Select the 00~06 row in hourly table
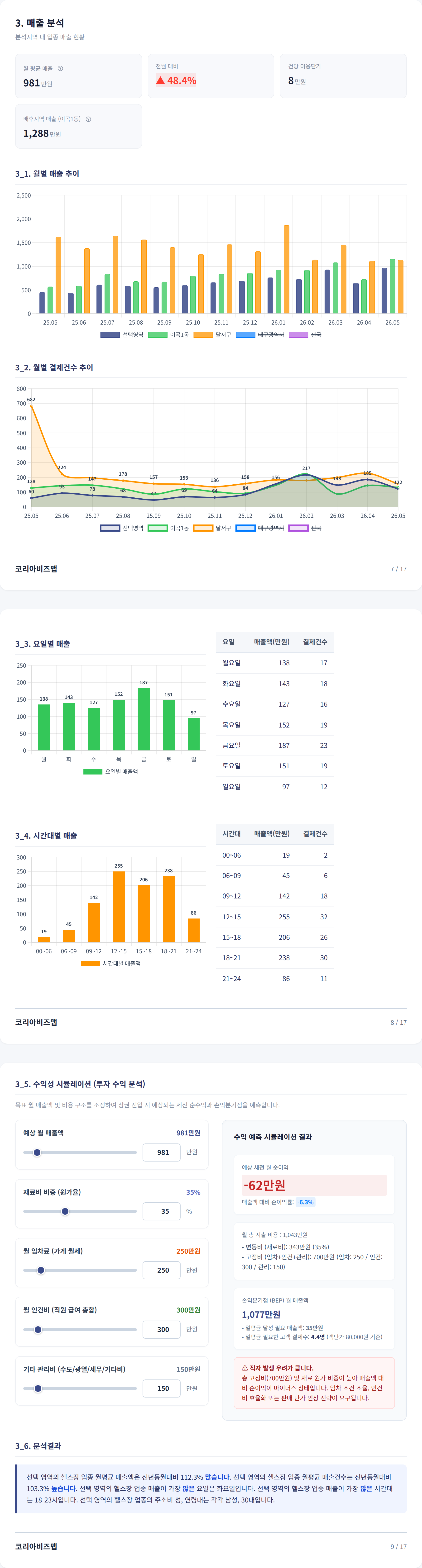Screen dimensions: 422x1568 click(275, 855)
